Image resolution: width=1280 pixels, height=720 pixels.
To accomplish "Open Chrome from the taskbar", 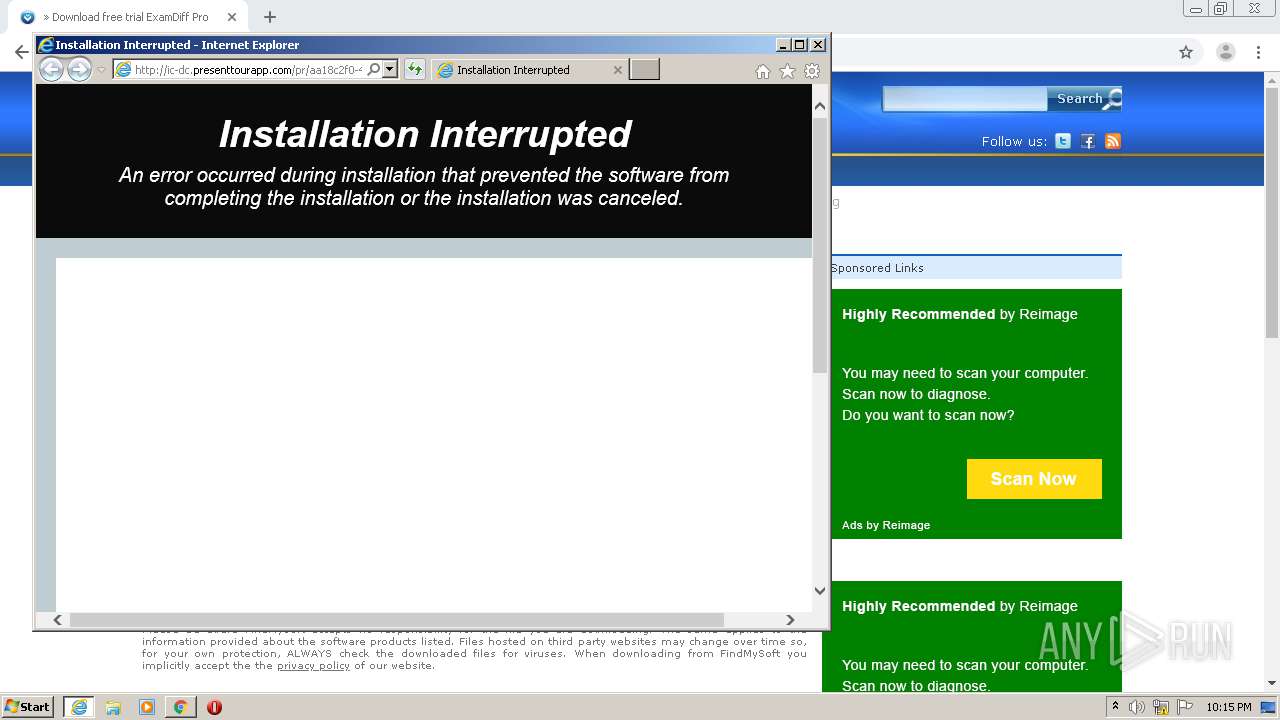I will [180, 707].
